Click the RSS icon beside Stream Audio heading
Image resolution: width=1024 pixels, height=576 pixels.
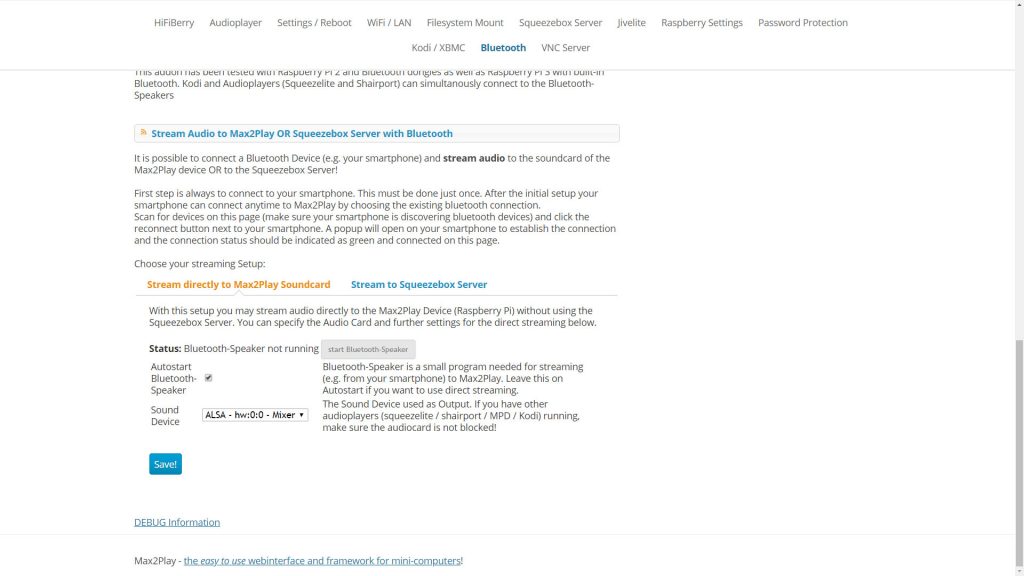click(x=144, y=133)
